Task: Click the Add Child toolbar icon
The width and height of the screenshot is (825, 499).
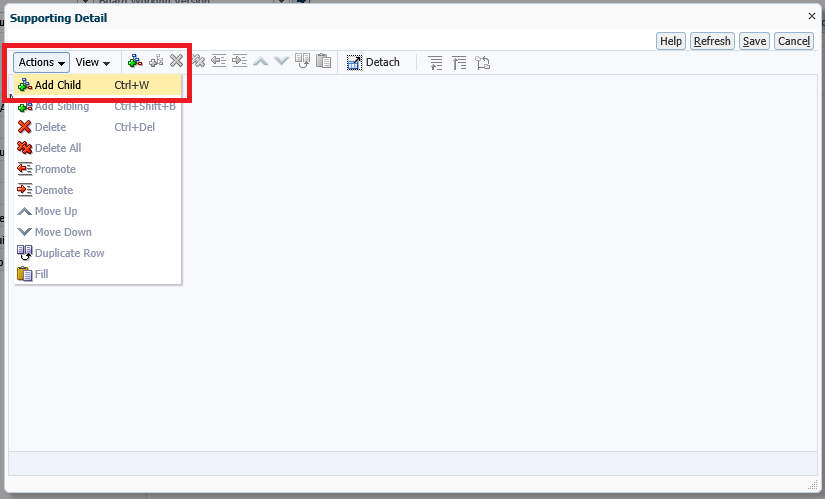Action: (135, 62)
